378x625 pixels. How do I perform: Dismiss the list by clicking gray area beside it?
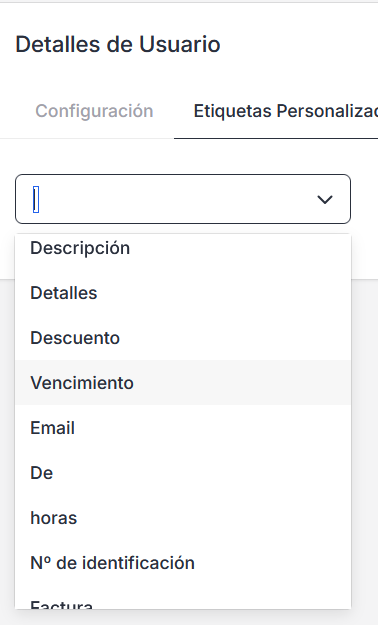[365, 438]
